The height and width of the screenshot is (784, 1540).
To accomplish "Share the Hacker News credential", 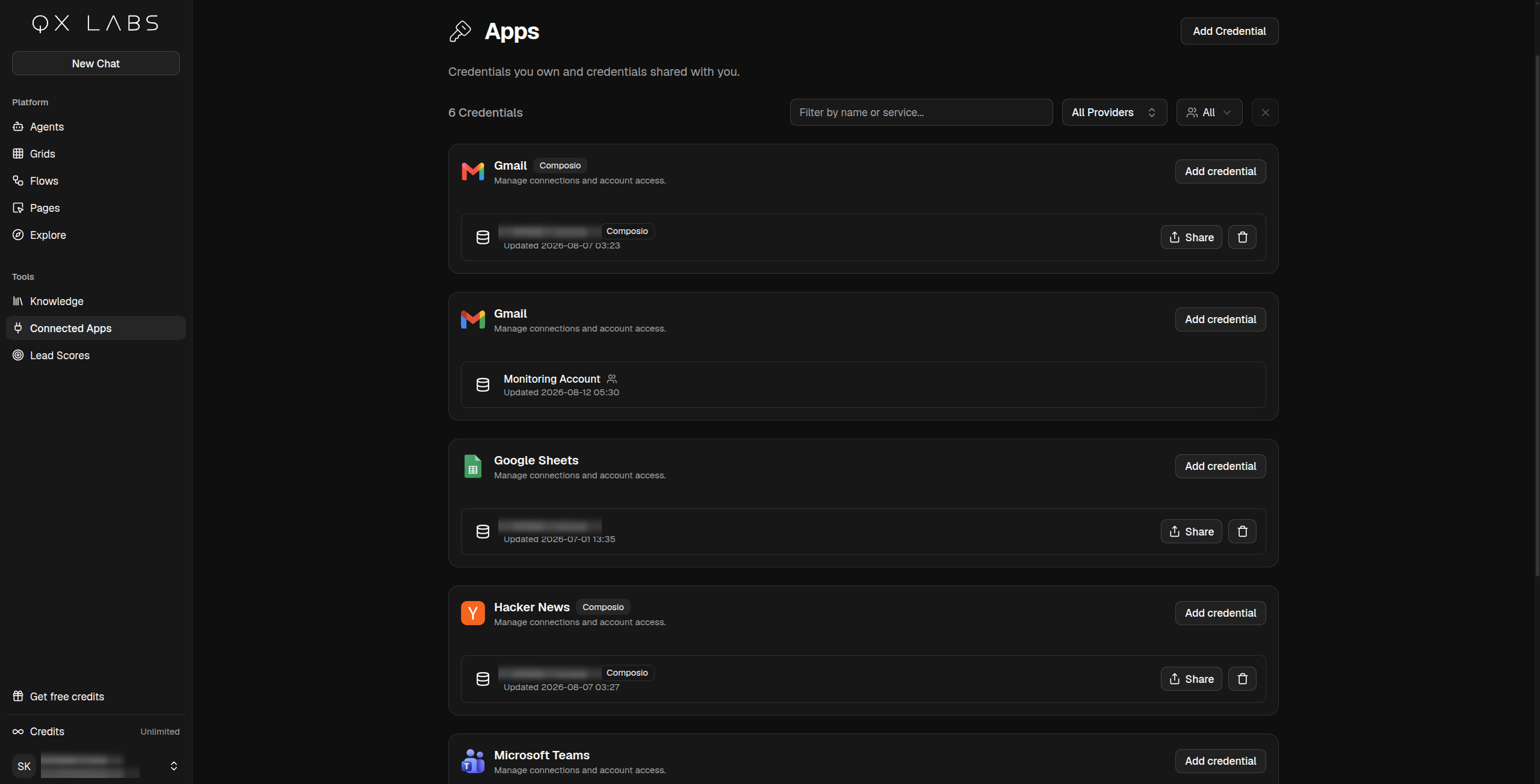I will [1191, 679].
